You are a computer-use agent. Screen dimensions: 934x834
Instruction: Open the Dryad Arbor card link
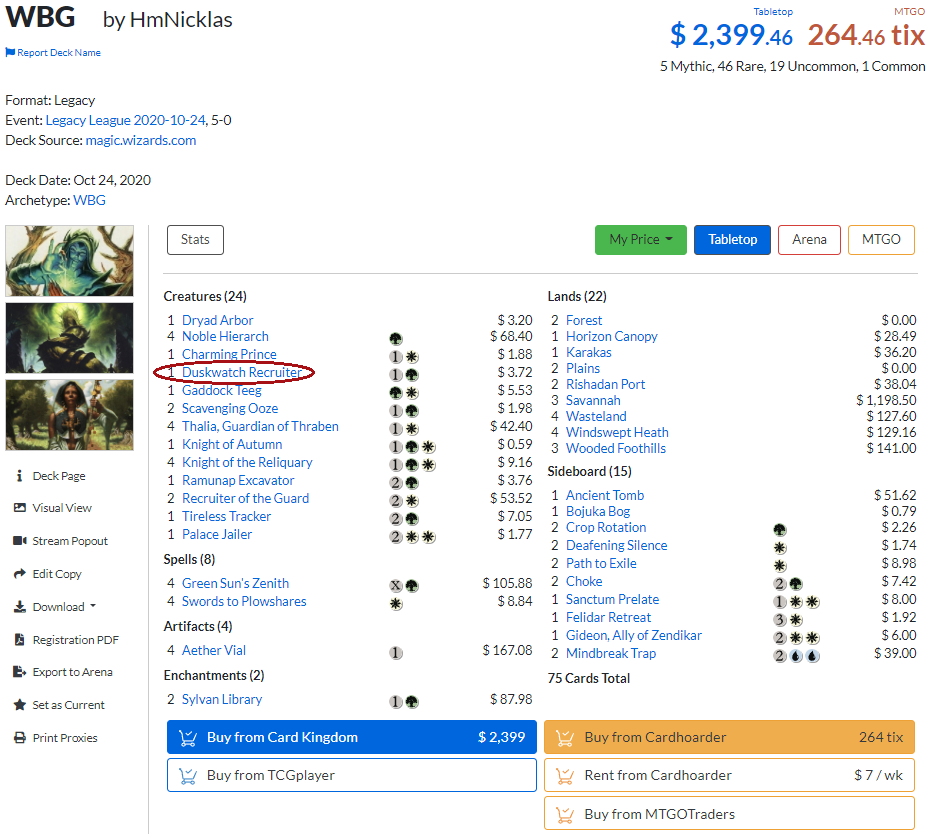217,320
